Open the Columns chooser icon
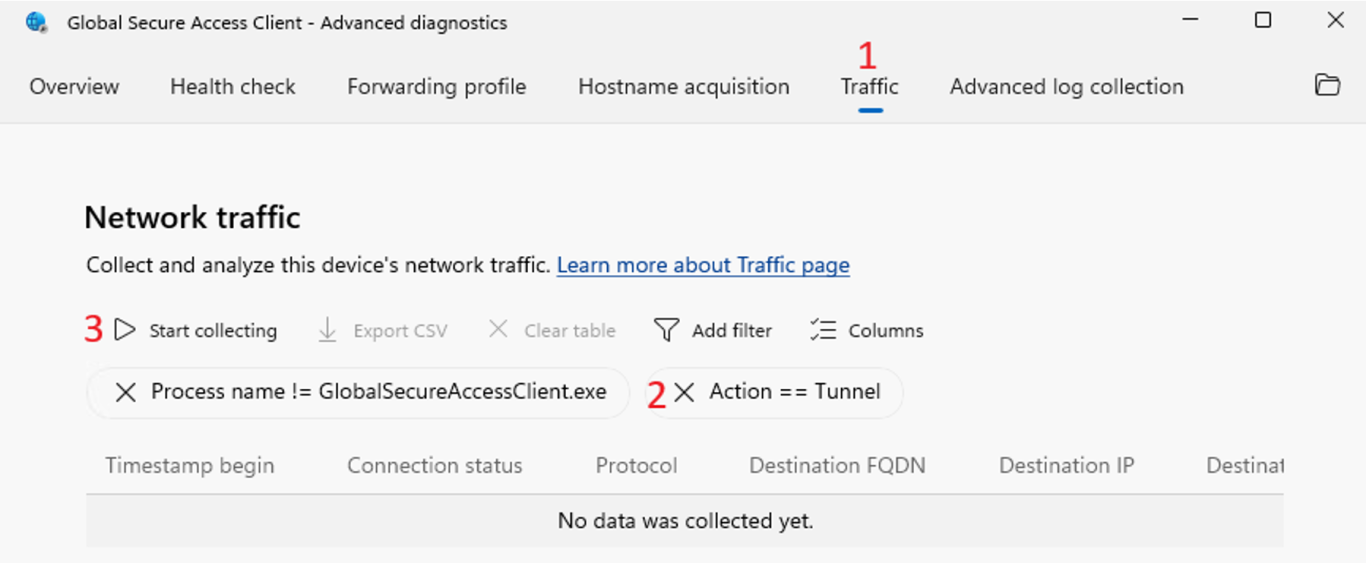Screen dimensions: 1366x563 (x=823, y=330)
